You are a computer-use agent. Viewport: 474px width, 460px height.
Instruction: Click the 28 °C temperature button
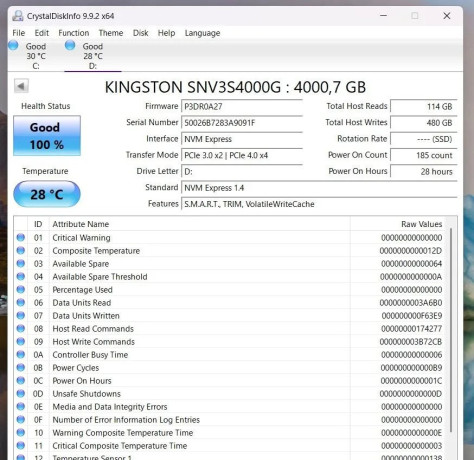tap(47, 194)
